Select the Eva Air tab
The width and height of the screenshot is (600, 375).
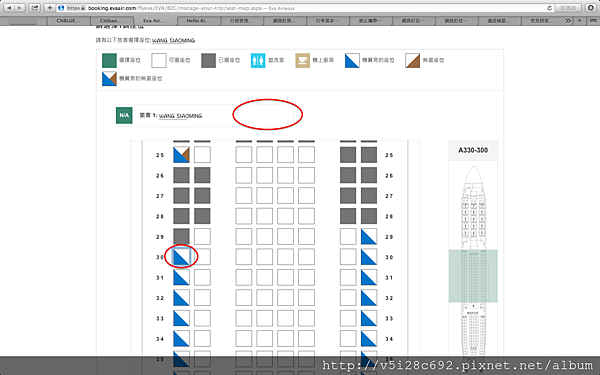(154, 21)
